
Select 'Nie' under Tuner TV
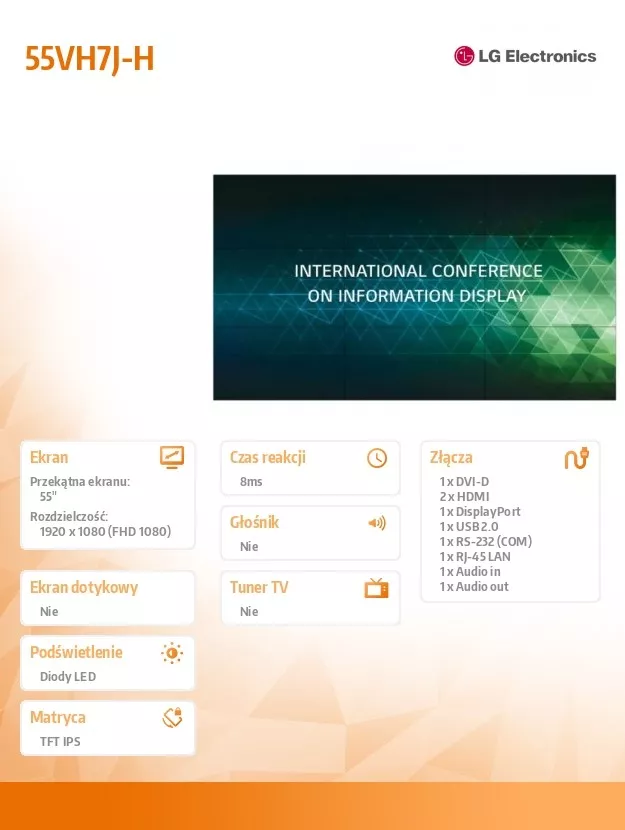coord(249,611)
